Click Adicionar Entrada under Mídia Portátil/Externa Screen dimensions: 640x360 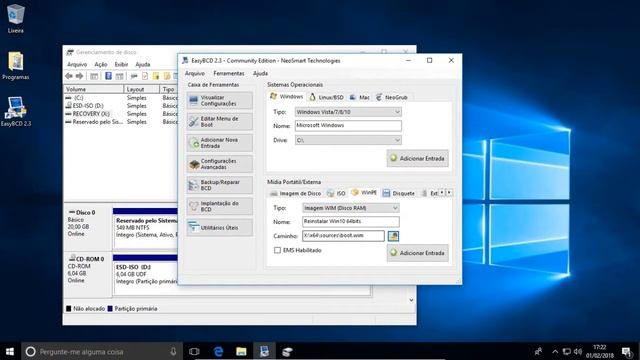tap(418, 253)
